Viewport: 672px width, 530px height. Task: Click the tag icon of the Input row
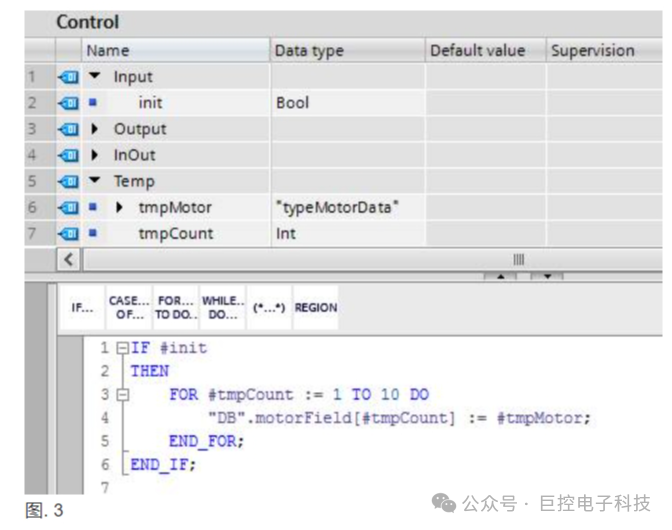[69, 78]
